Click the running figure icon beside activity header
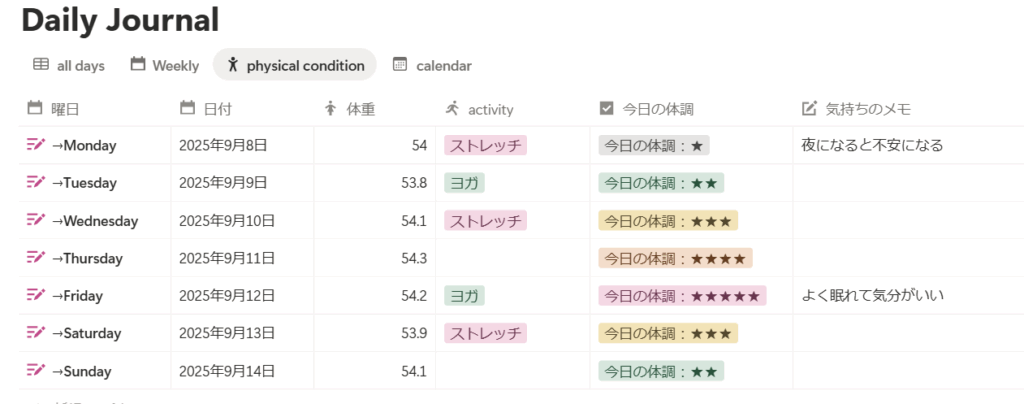This screenshot has height=404, width=1024. pyautogui.click(x=452, y=108)
